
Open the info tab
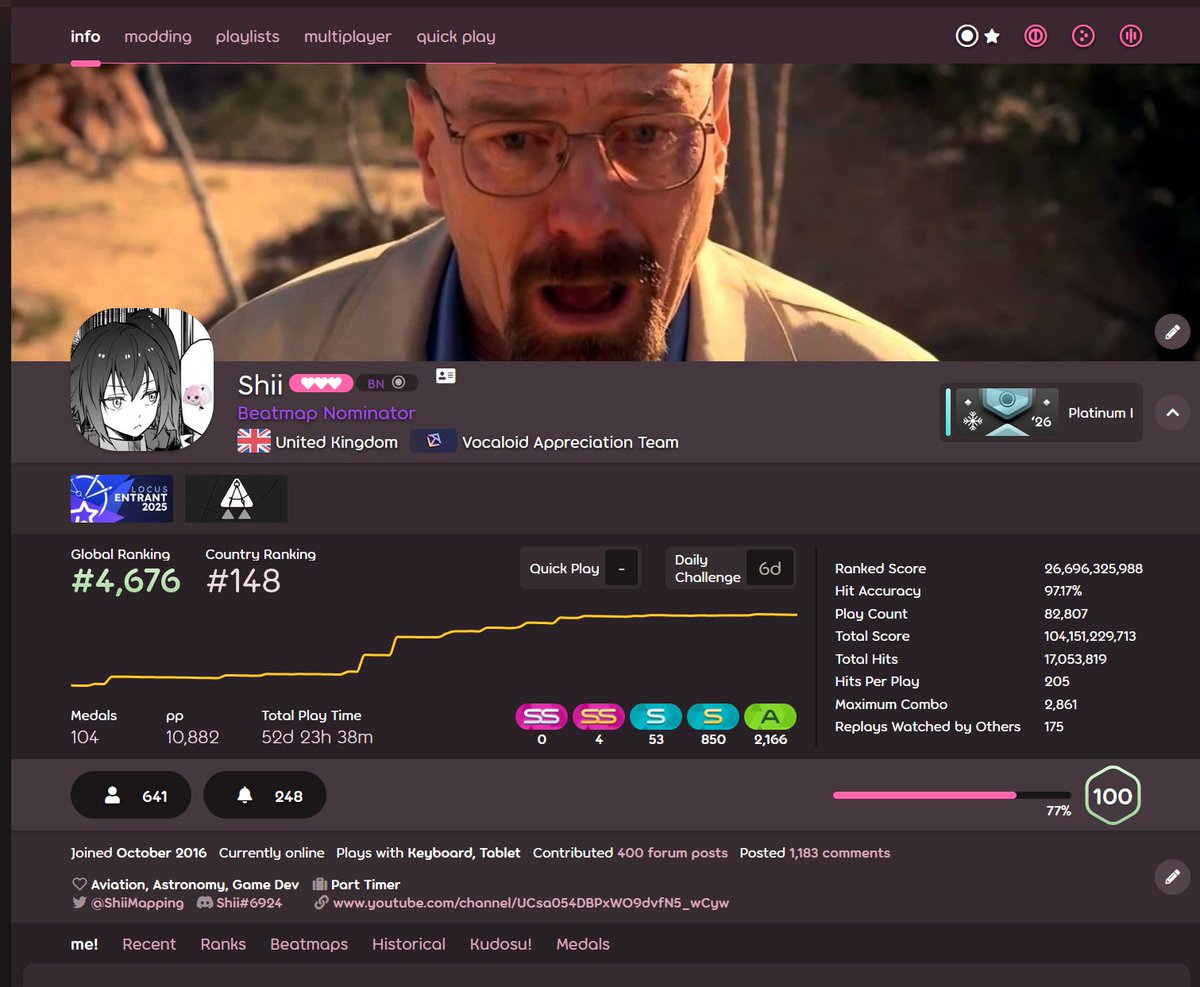click(x=86, y=36)
